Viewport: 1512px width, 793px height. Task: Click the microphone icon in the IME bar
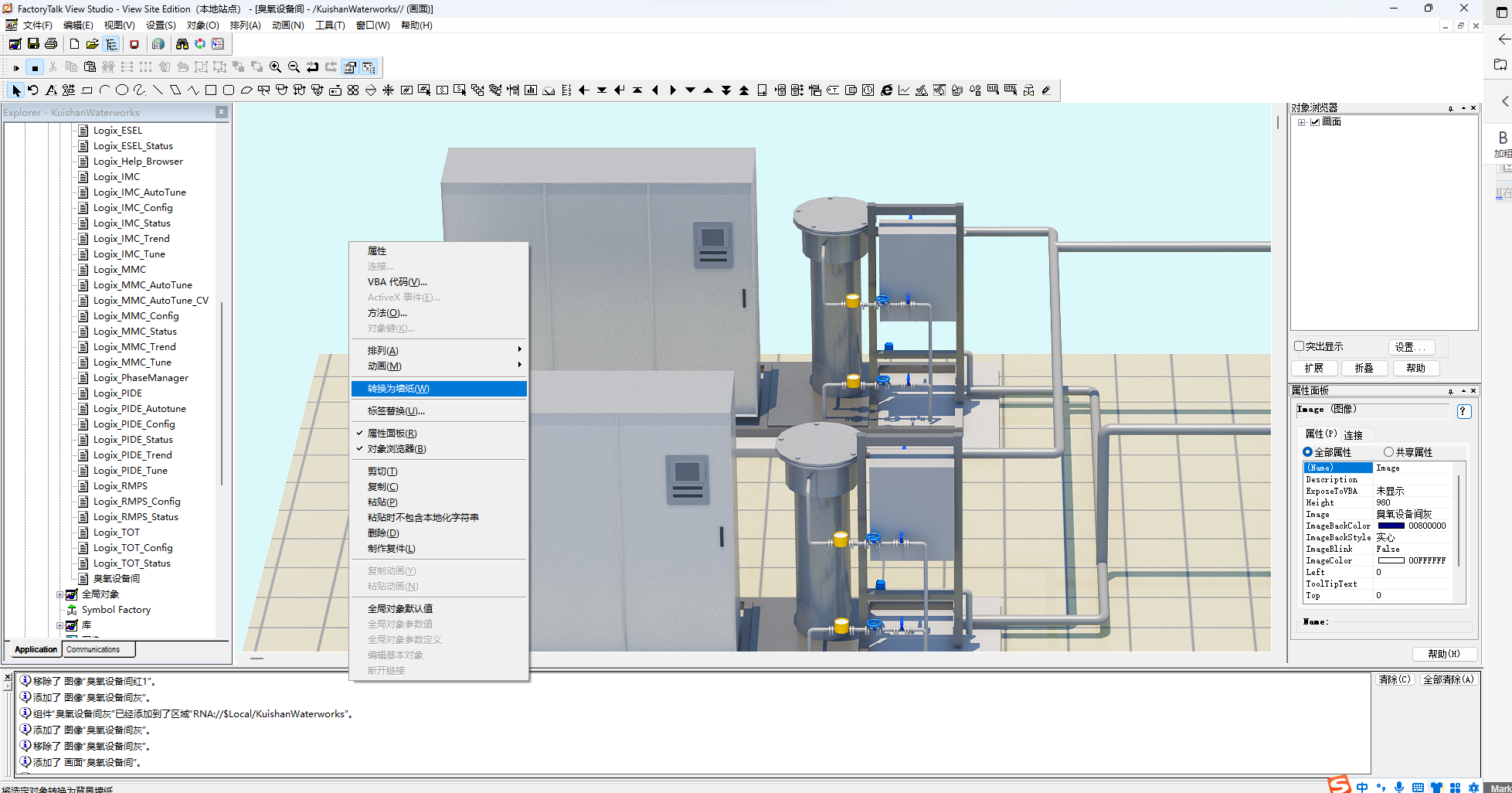coord(1399,787)
